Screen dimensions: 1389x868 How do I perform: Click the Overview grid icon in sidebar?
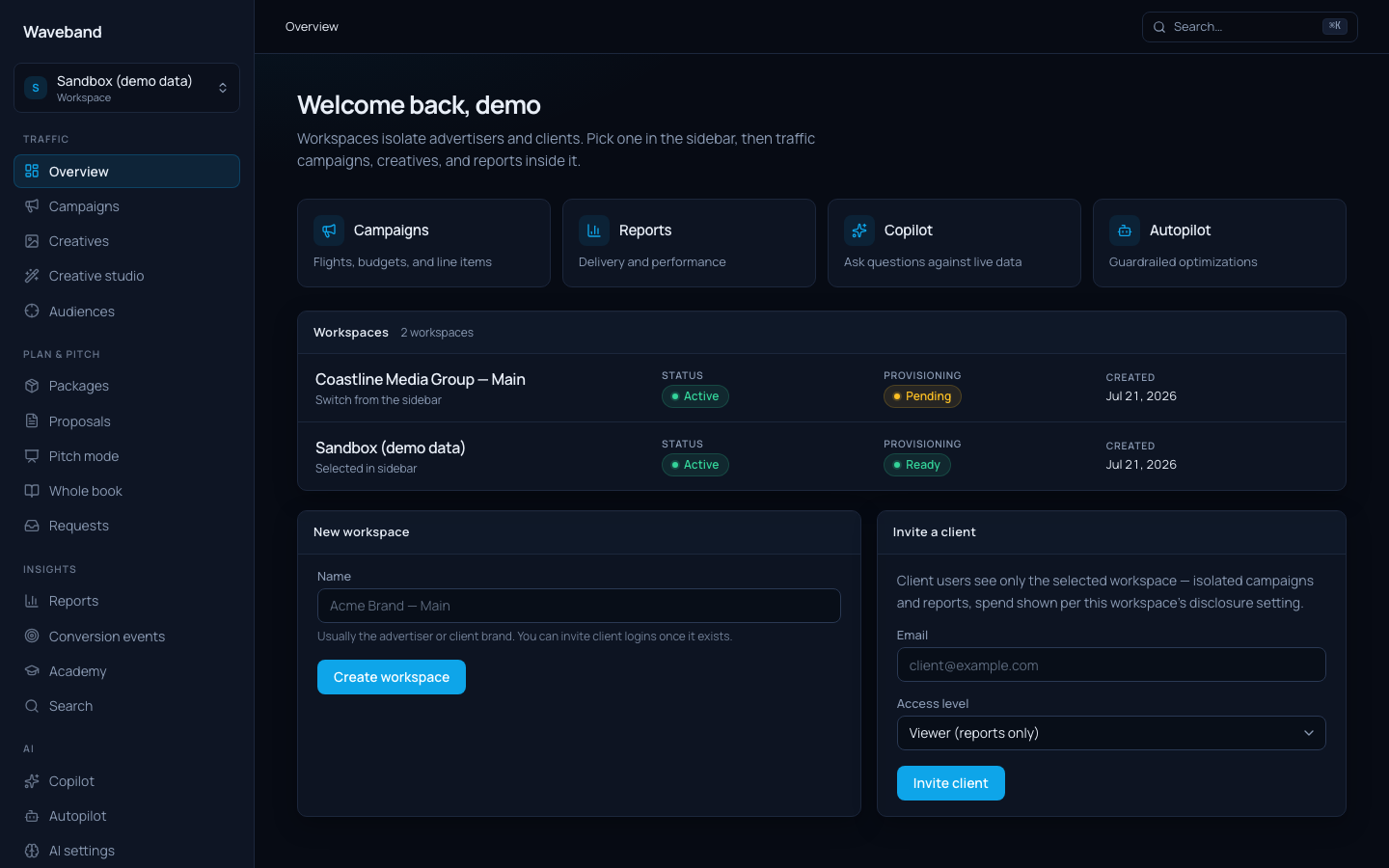click(32, 171)
